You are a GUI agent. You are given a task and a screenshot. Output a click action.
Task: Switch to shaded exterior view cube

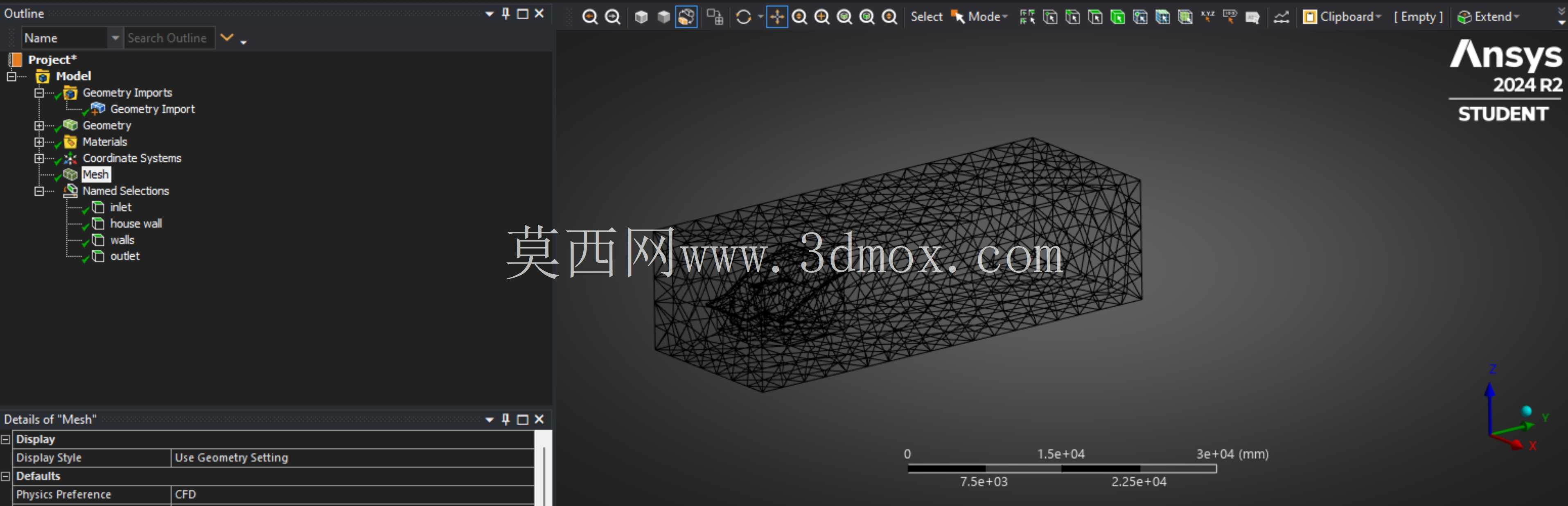click(663, 17)
